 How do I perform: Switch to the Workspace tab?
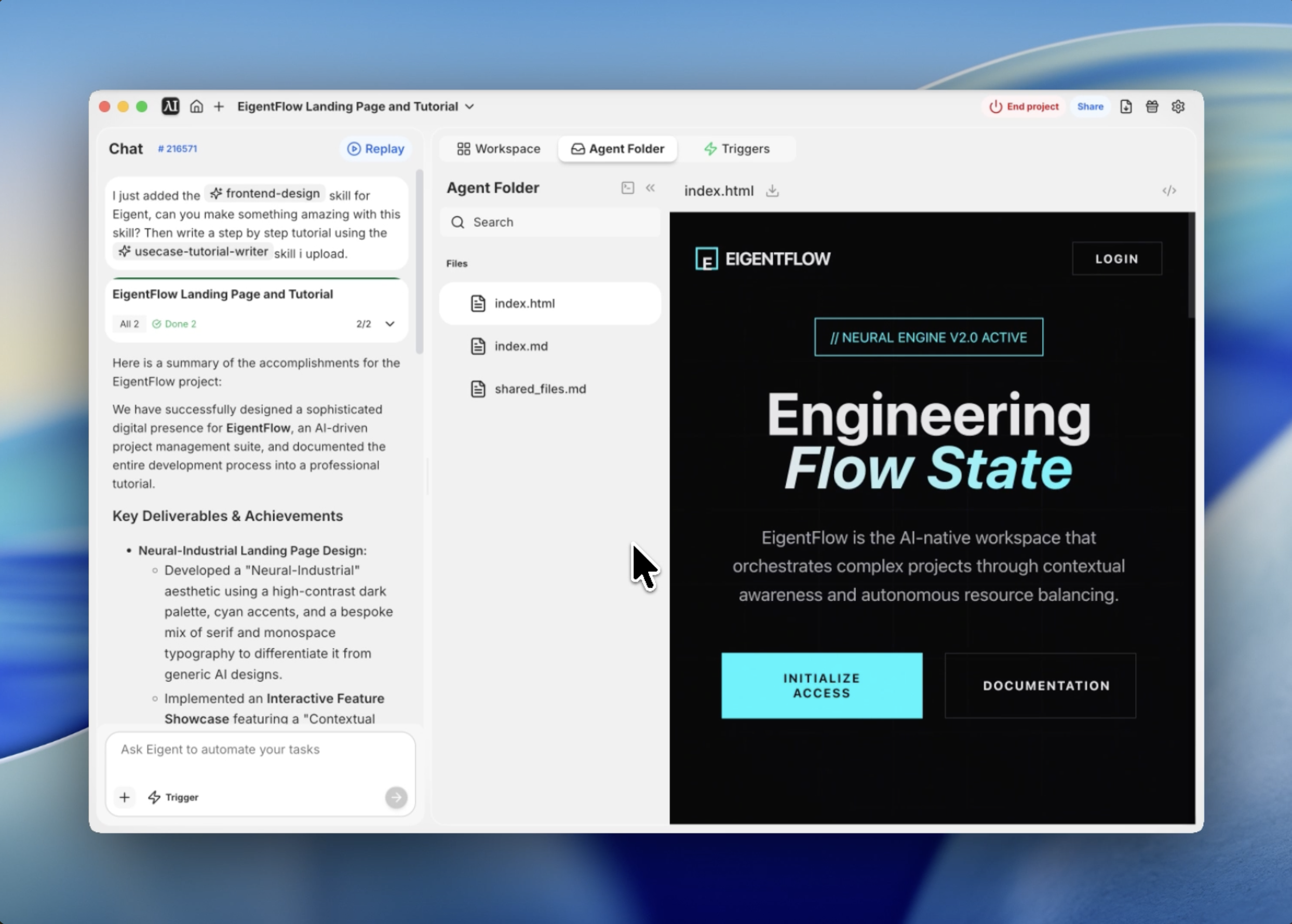499,148
